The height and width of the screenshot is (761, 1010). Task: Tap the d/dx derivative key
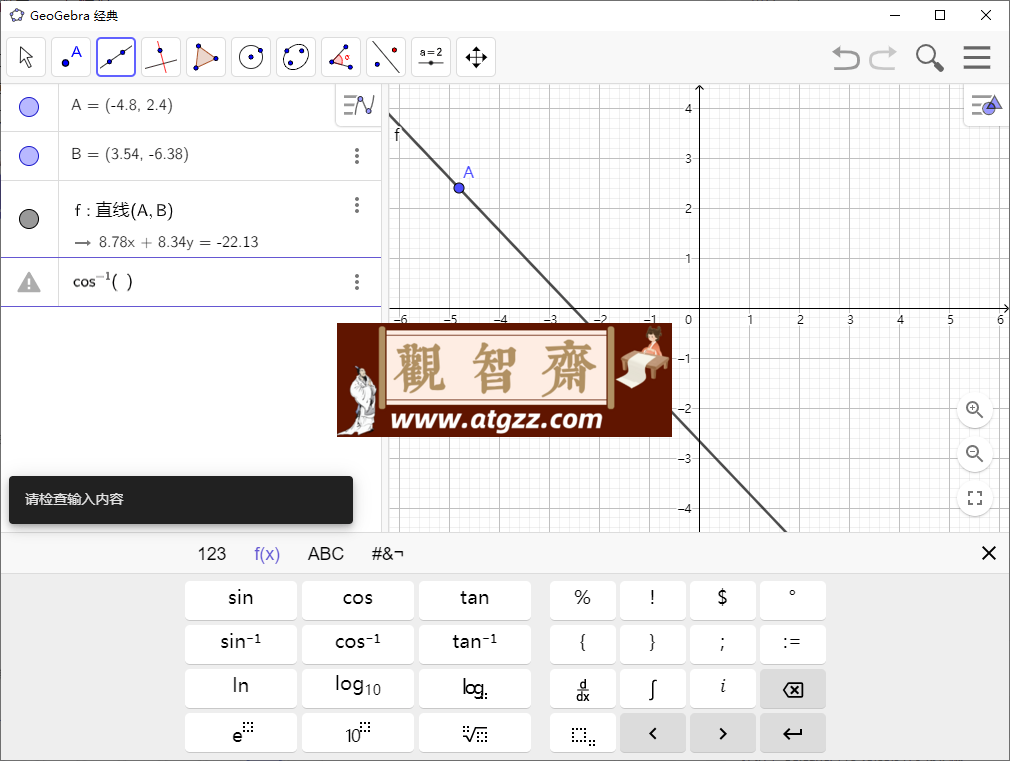tap(583, 688)
